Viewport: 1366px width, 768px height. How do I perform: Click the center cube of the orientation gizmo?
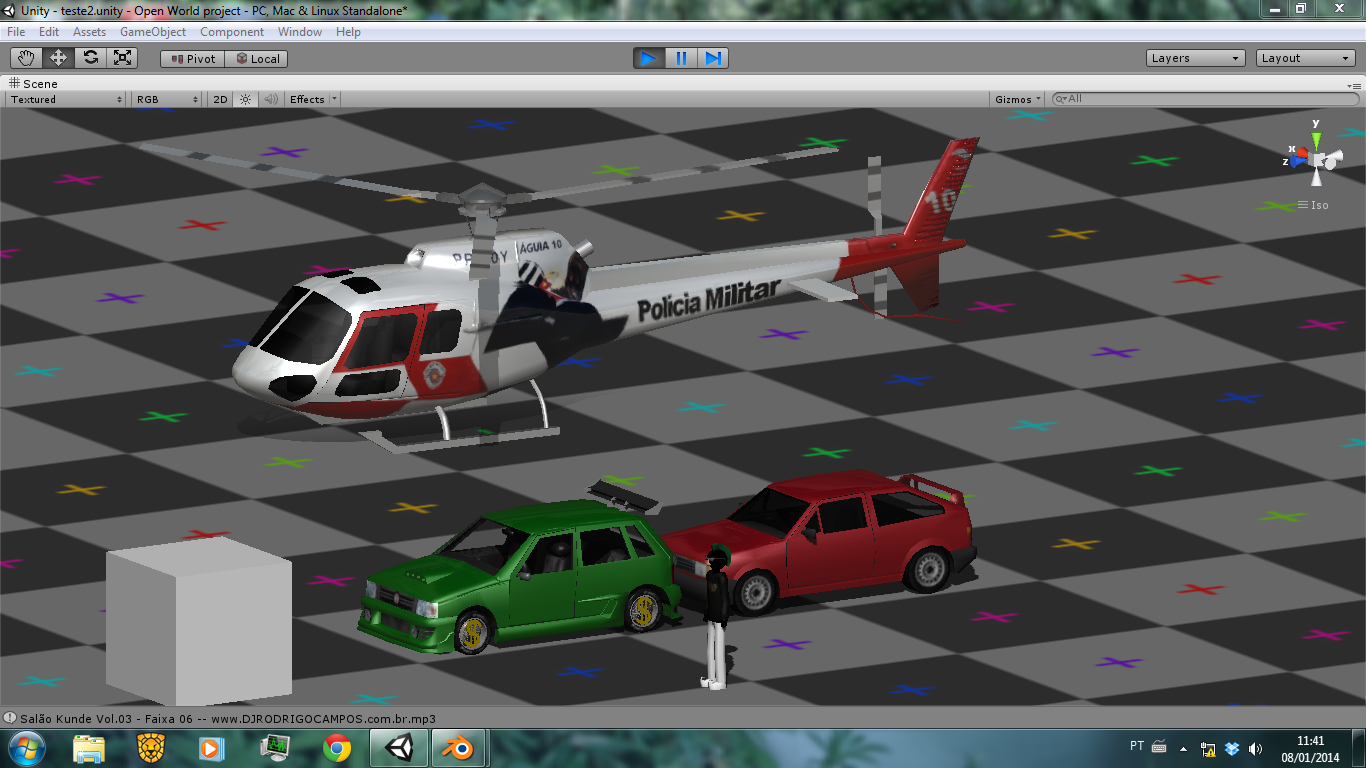click(x=1316, y=159)
